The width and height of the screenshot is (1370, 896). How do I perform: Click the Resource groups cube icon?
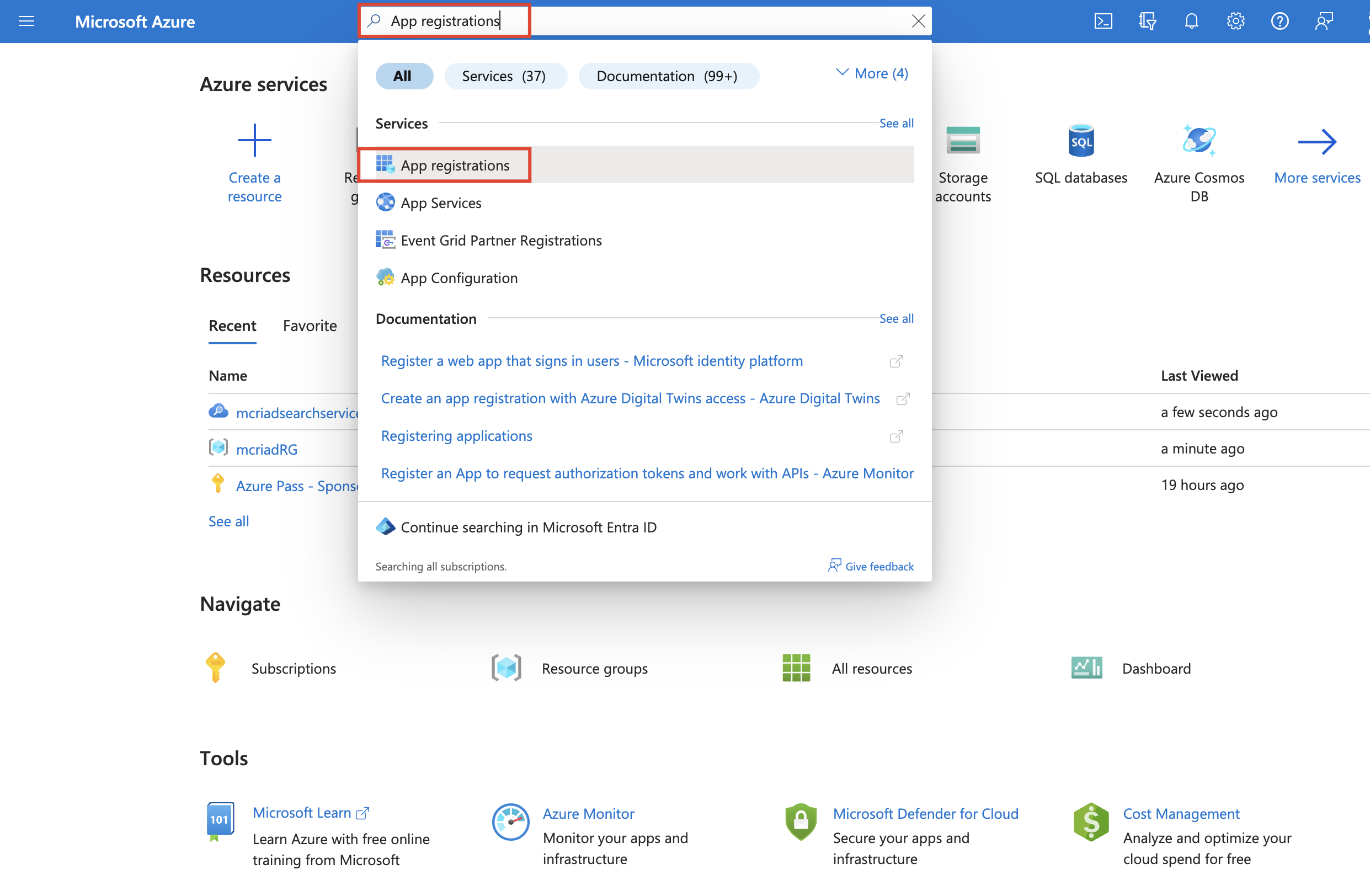pyautogui.click(x=506, y=668)
